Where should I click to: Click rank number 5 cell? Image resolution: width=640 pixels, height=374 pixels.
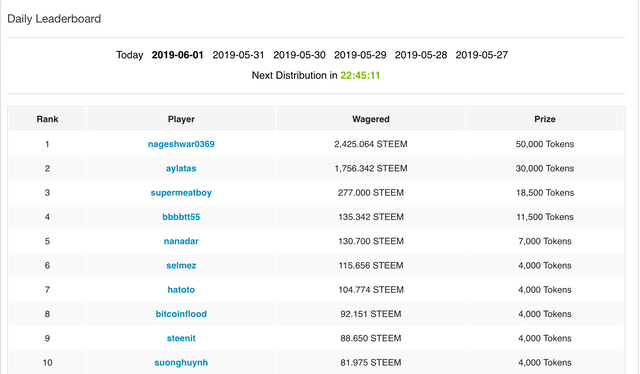click(x=47, y=241)
